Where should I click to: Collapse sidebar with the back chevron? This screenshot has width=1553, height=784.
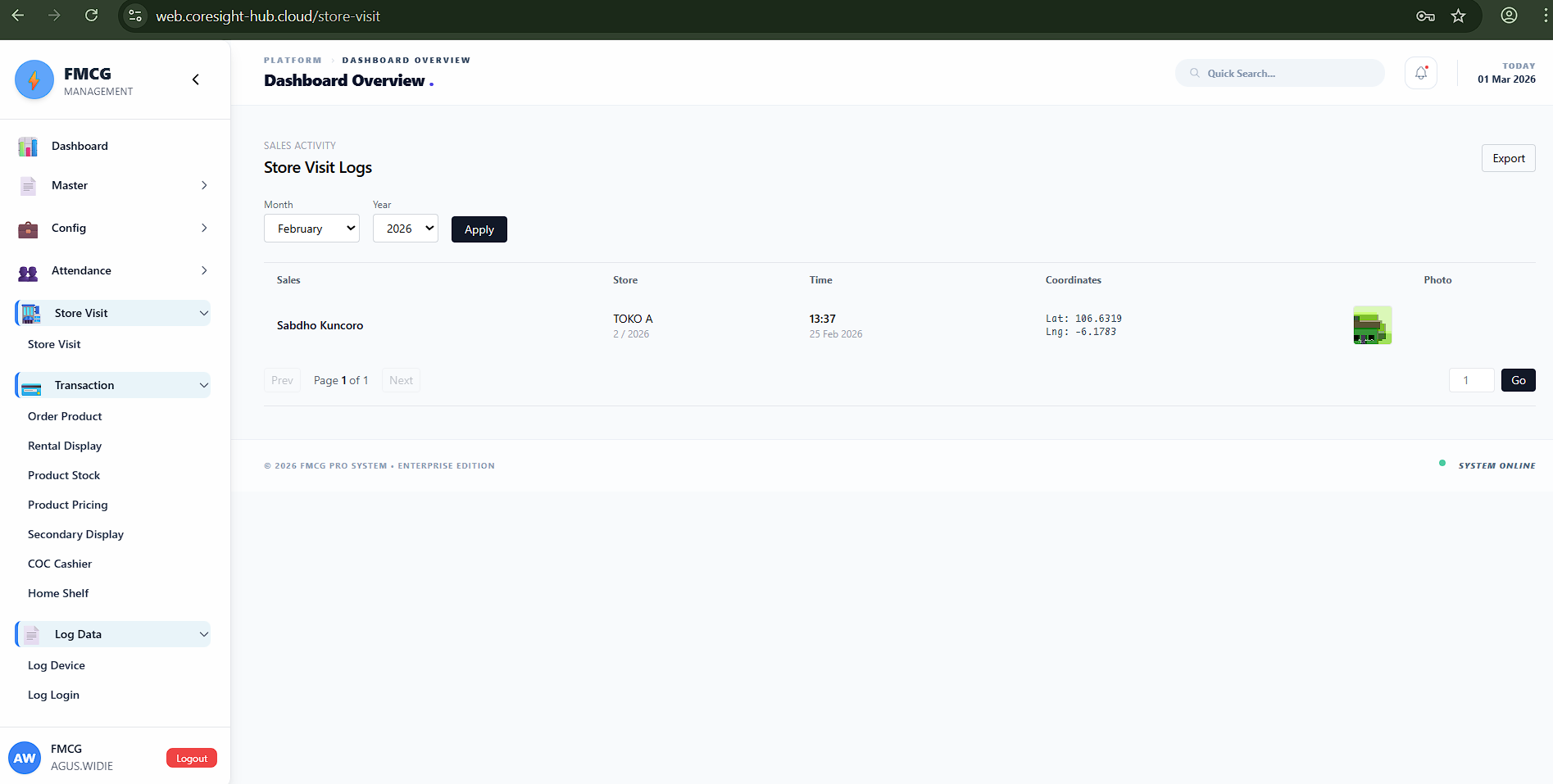[195, 79]
